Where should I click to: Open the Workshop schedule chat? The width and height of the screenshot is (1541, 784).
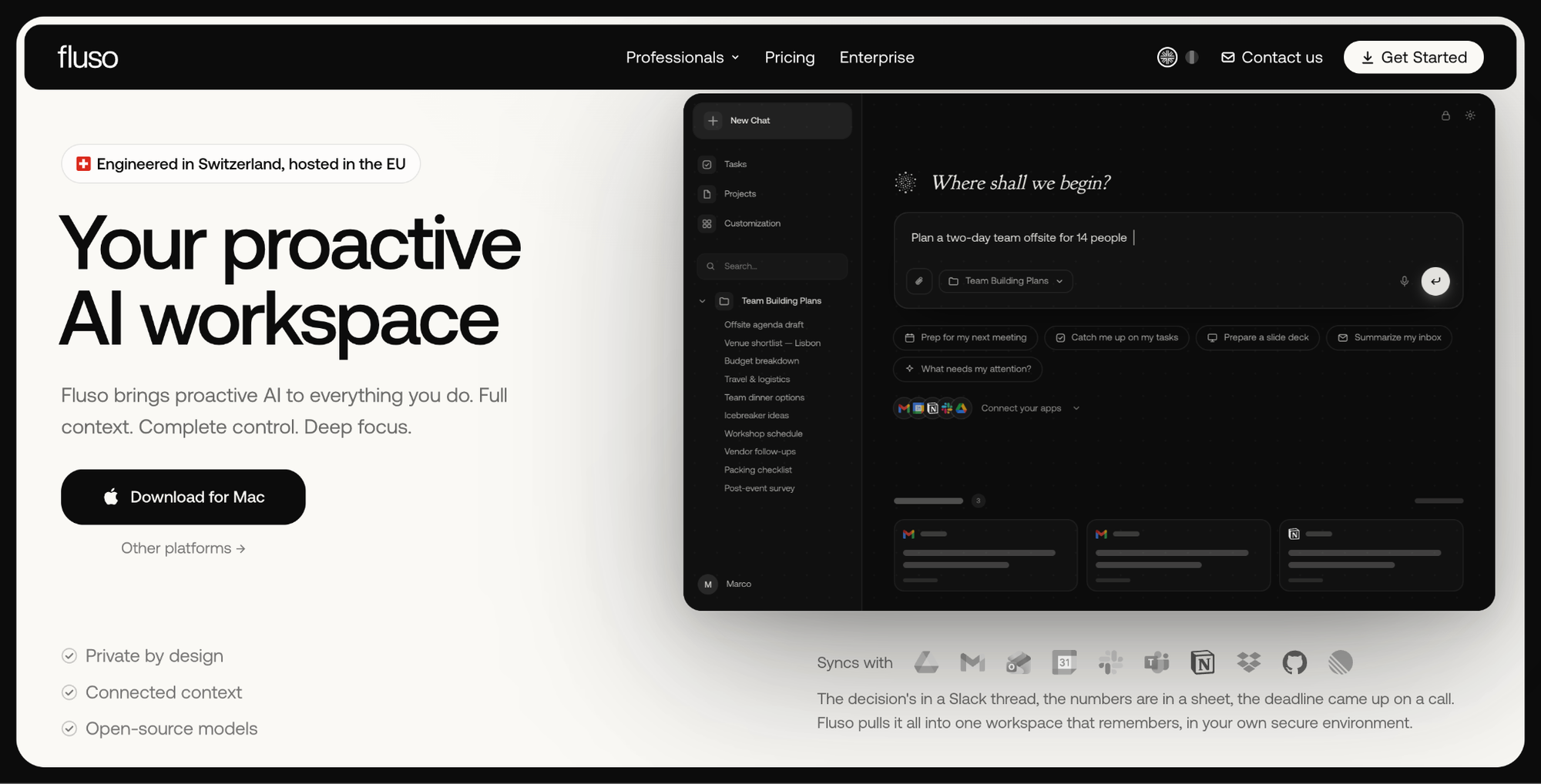[763, 434]
